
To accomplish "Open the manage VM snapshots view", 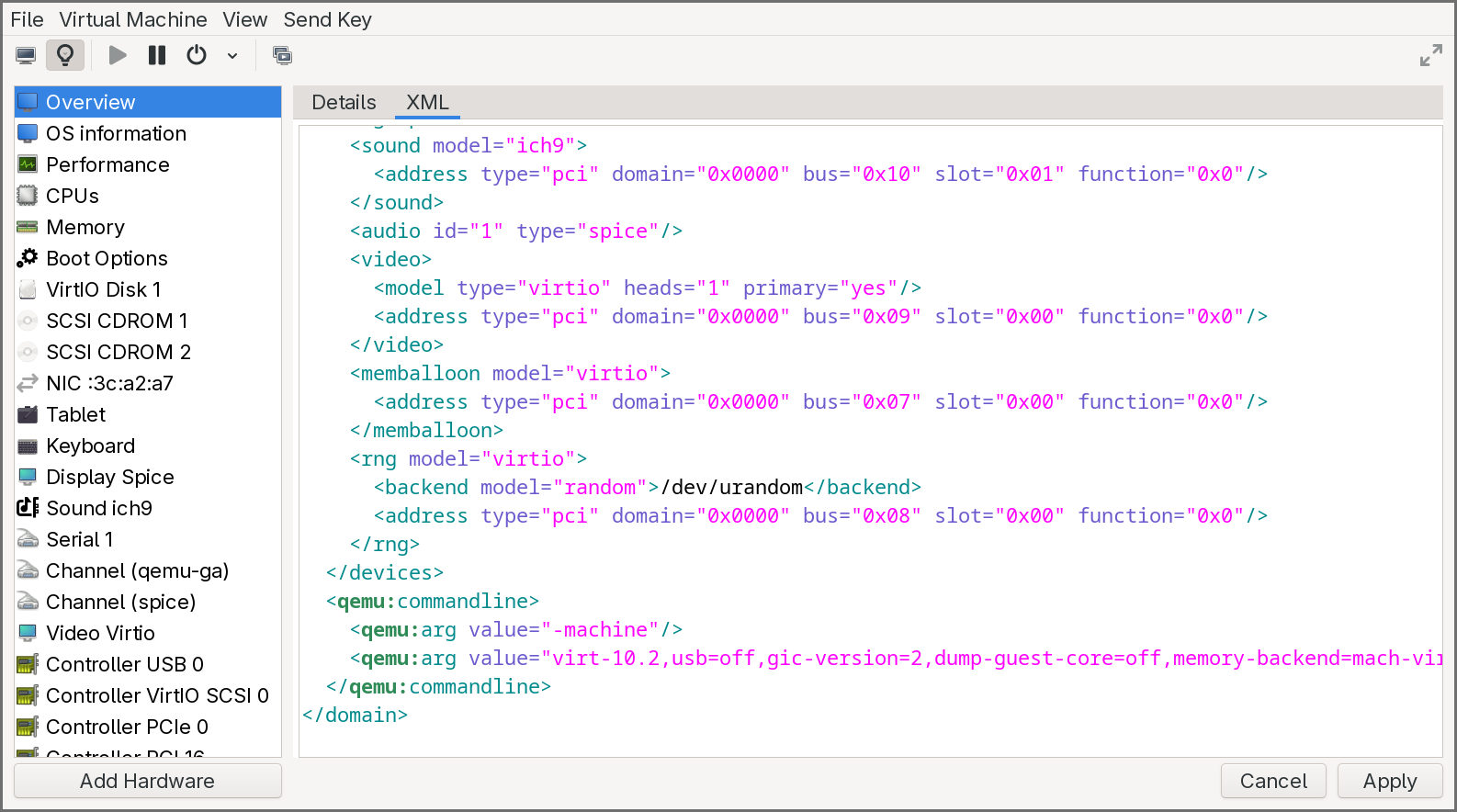I will tap(282, 56).
